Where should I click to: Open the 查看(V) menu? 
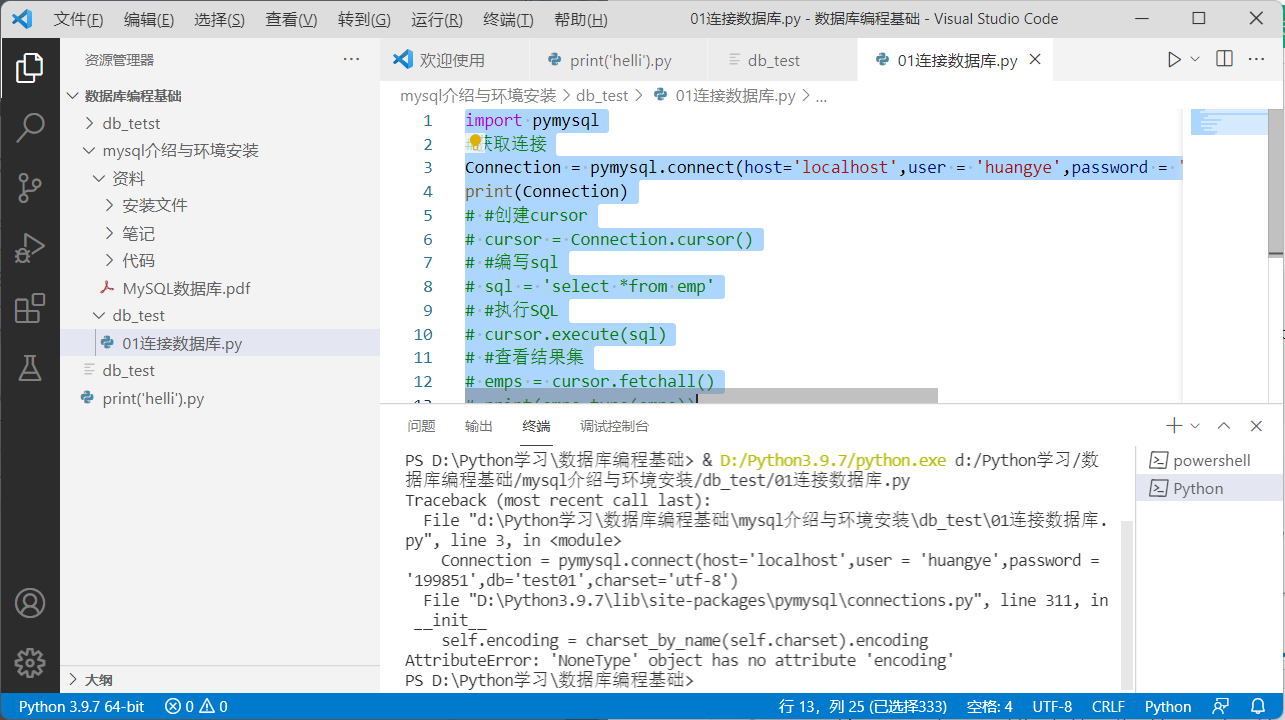click(x=291, y=20)
